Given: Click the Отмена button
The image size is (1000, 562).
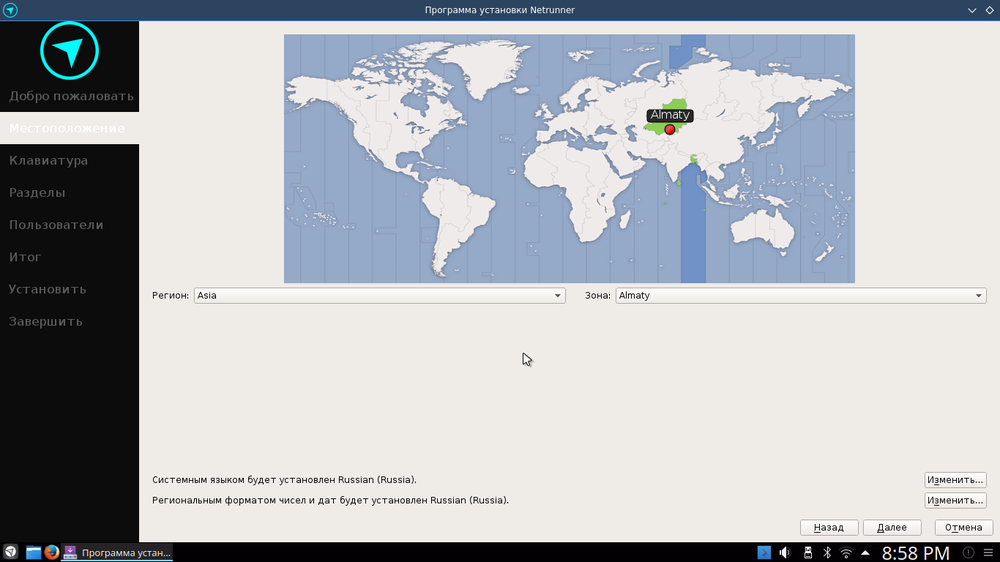Looking at the screenshot, I should point(963,528).
